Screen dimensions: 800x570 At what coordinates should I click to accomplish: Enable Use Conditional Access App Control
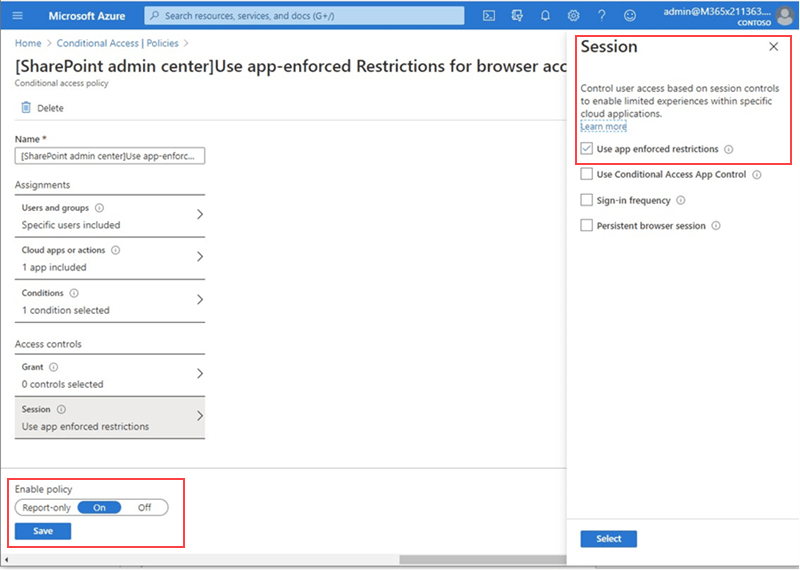(x=587, y=174)
